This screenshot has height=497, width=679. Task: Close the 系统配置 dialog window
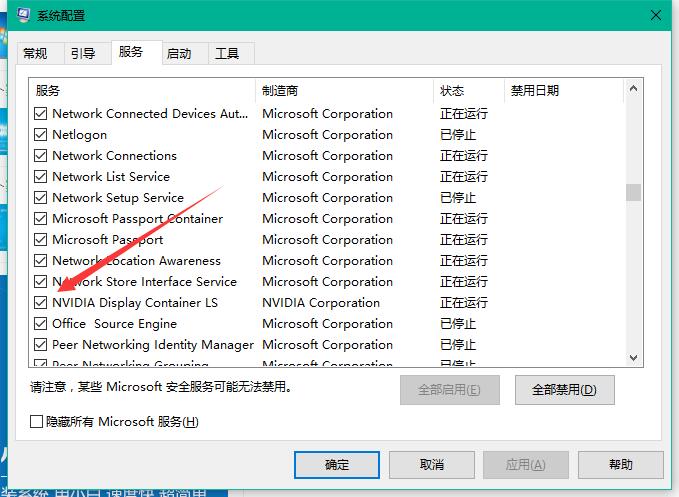point(656,15)
